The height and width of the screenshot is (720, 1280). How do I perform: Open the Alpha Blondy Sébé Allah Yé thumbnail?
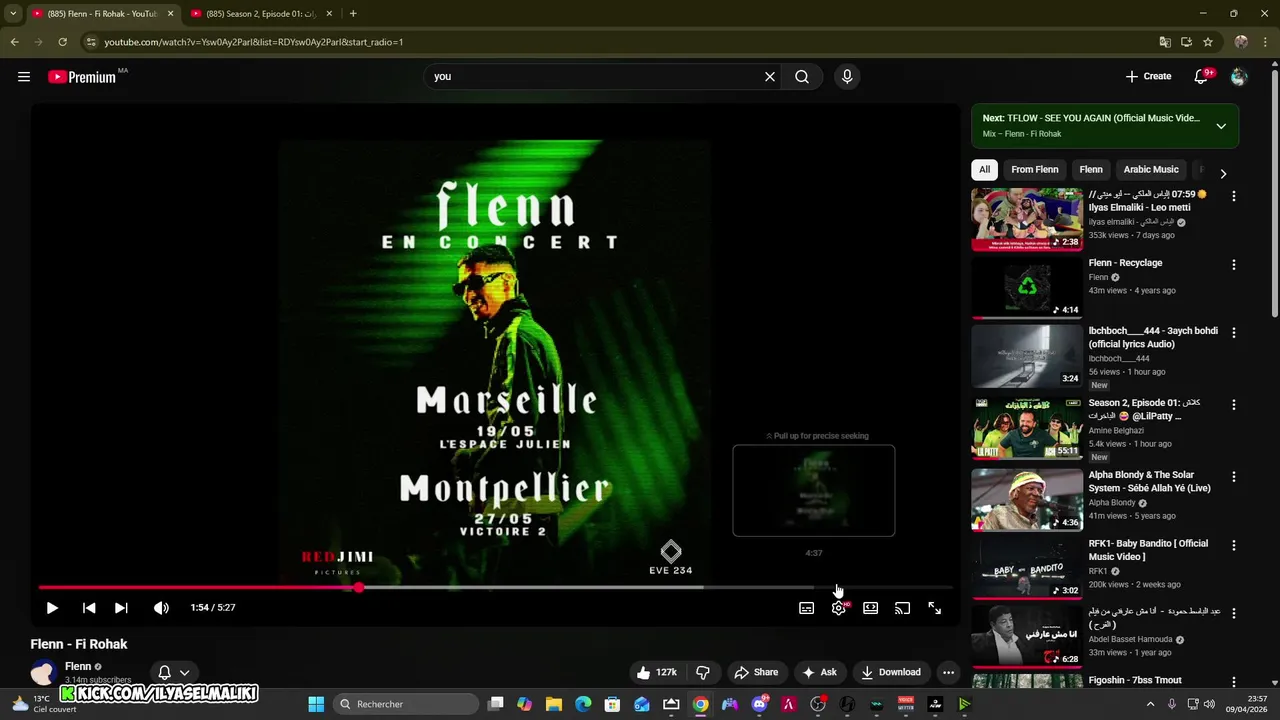click(1027, 500)
